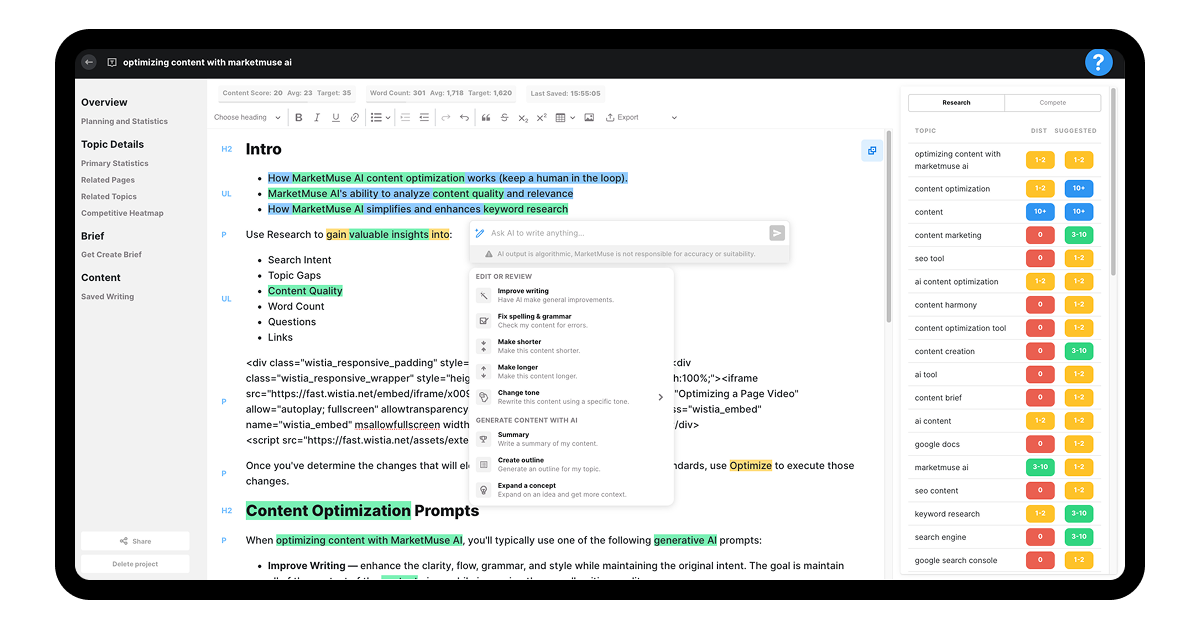Insert a hyperlink using the link icon

pyautogui.click(x=354, y=117)
